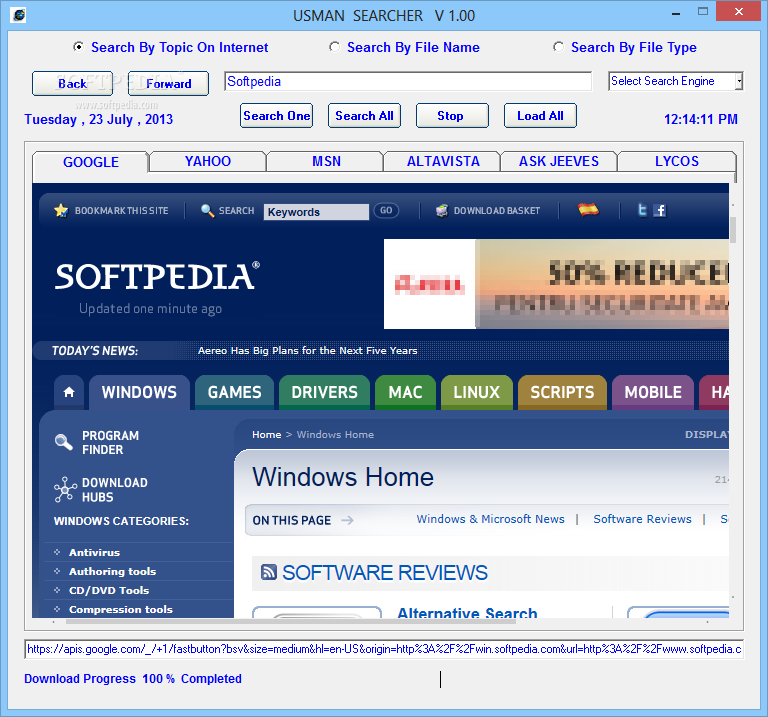Click the Load All button
768x717 pixels.
click(540, 116)
